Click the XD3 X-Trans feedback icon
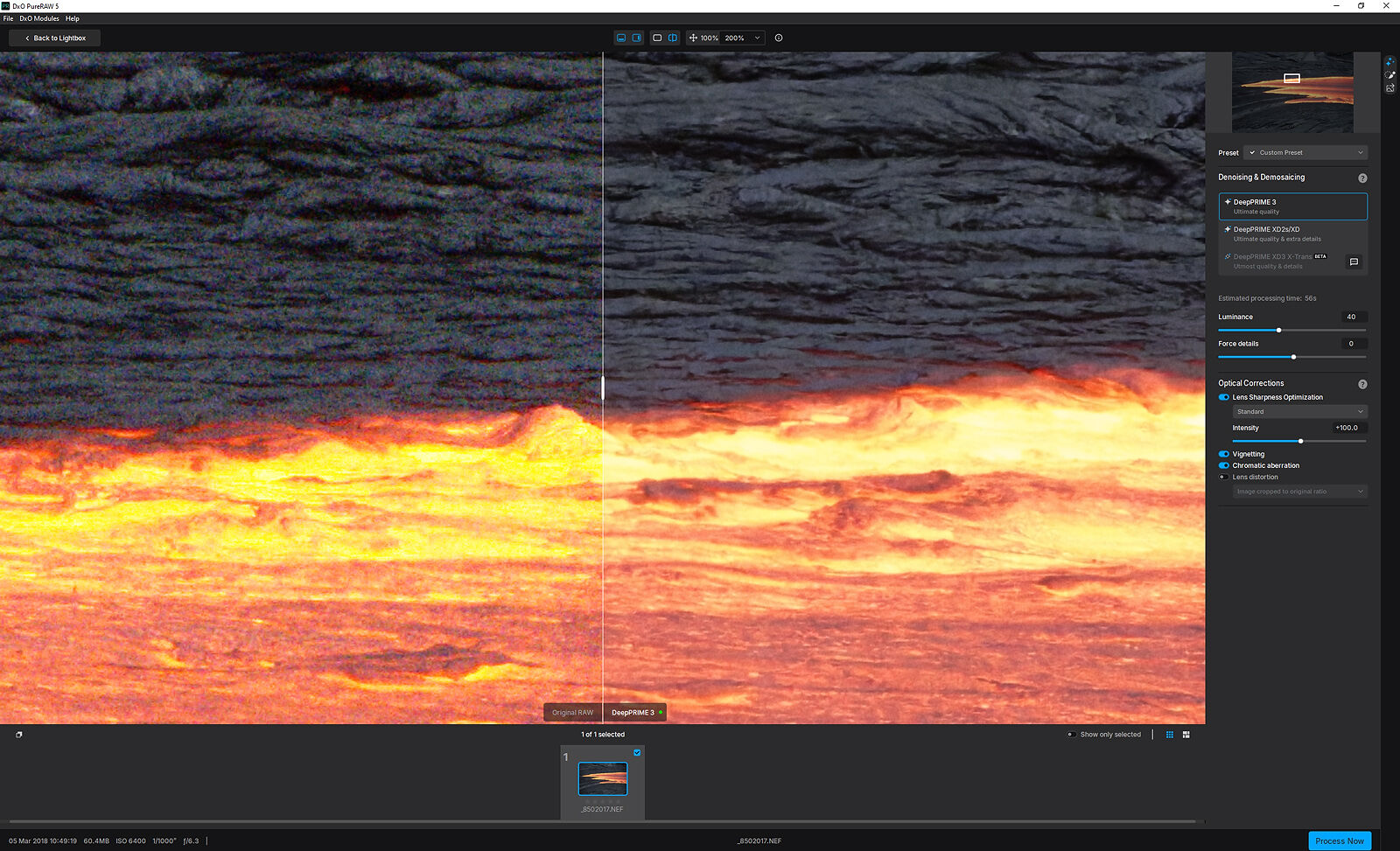The image size is (1400, 851). [x=1354, y=262]
